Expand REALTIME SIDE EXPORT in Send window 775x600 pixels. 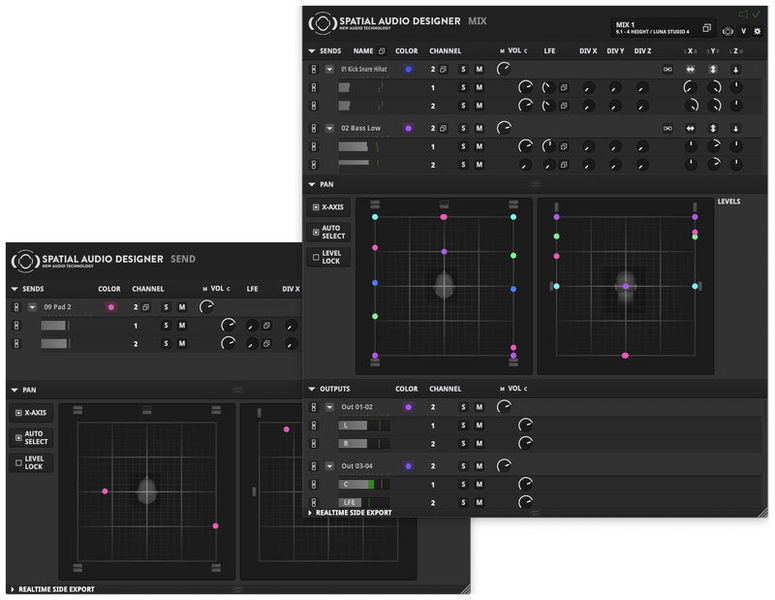pos(13,589)
